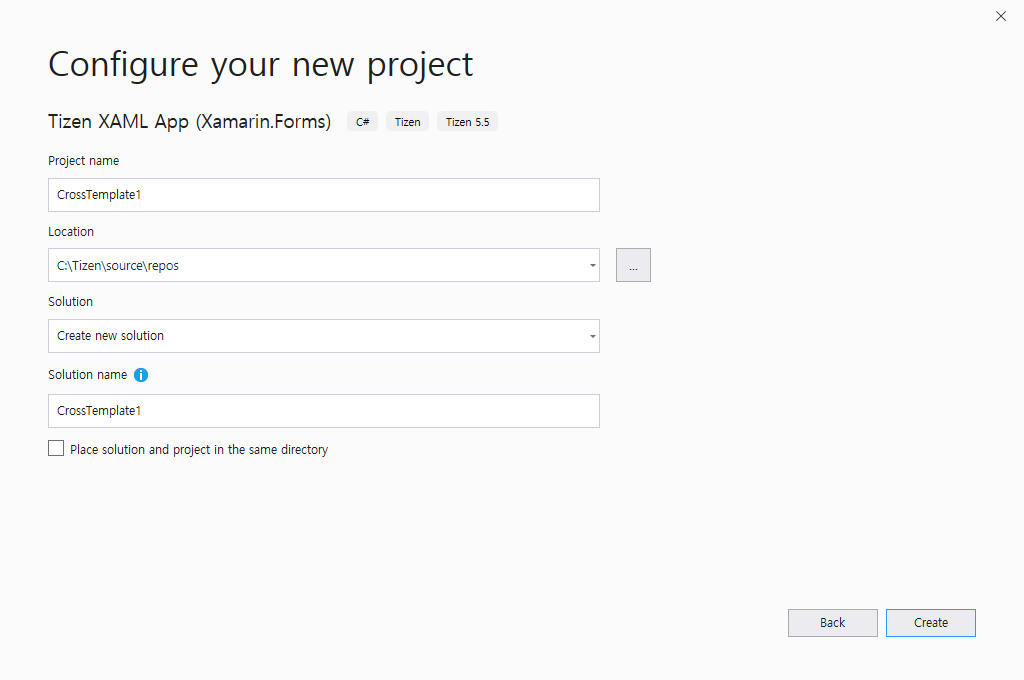
Task: Click the 'Solution name' label text
Action: coord(87,375)
